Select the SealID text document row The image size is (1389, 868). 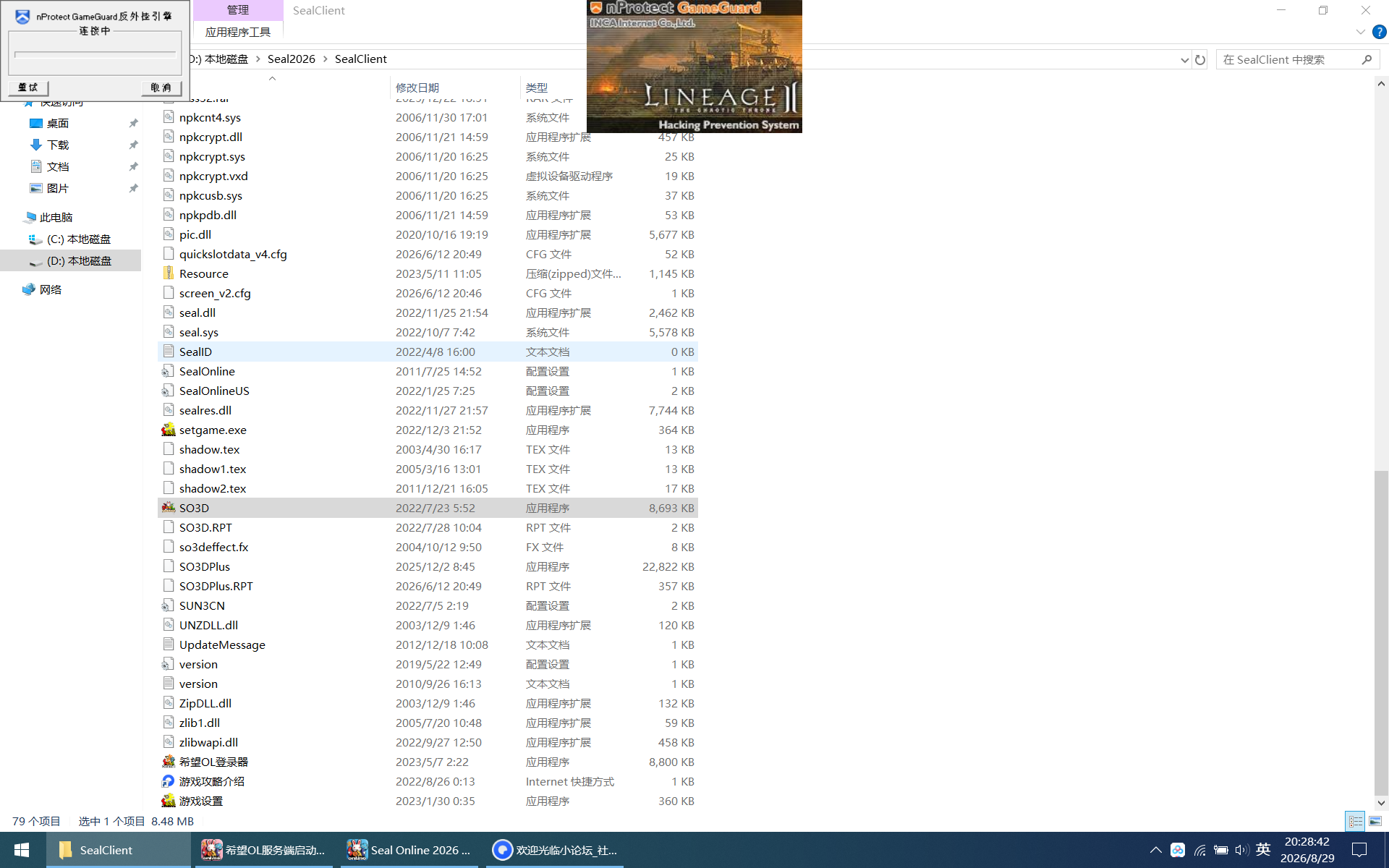click(428, 352)
